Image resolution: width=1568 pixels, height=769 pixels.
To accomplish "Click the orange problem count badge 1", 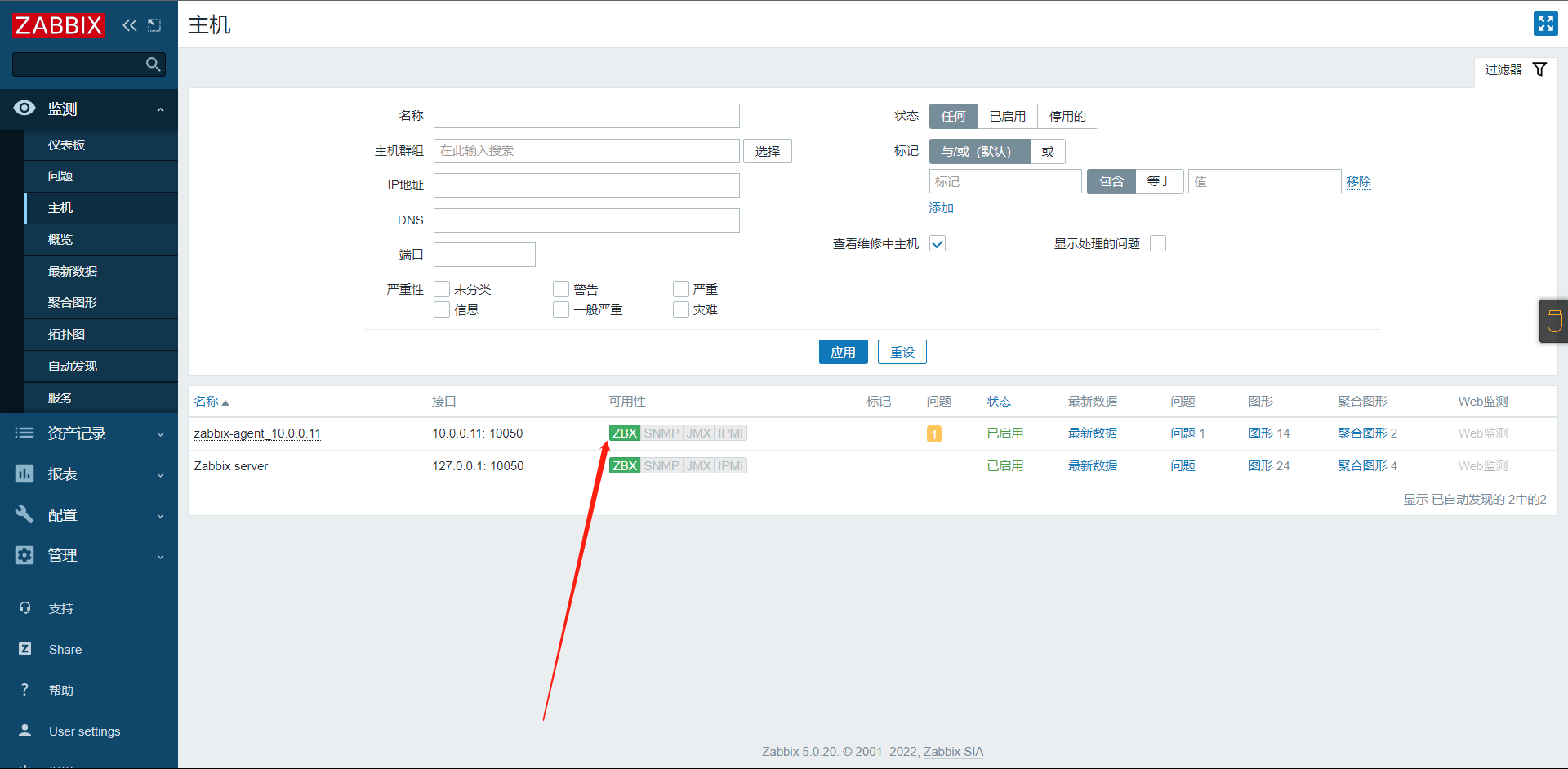I will 934,434.
